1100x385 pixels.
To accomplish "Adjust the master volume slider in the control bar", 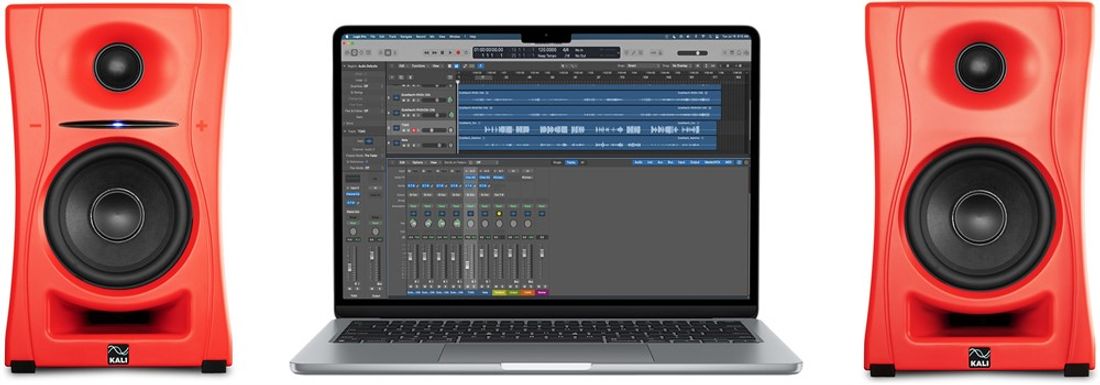I will 692,53.
